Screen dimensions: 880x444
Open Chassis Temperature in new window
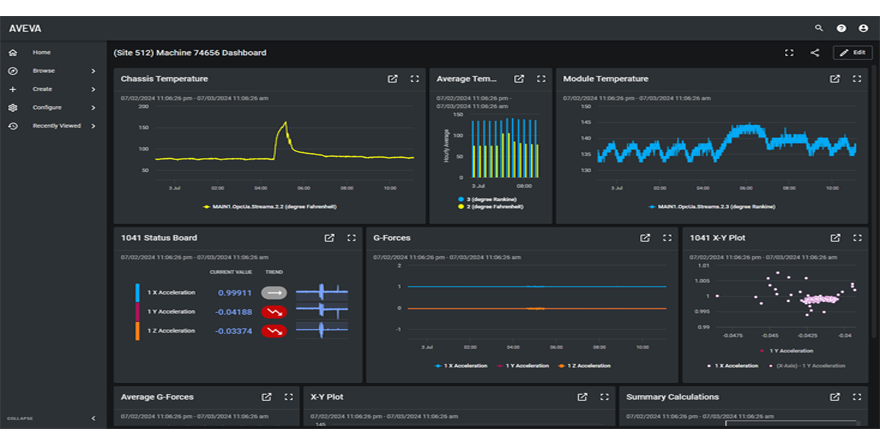[x=392, y=79]
